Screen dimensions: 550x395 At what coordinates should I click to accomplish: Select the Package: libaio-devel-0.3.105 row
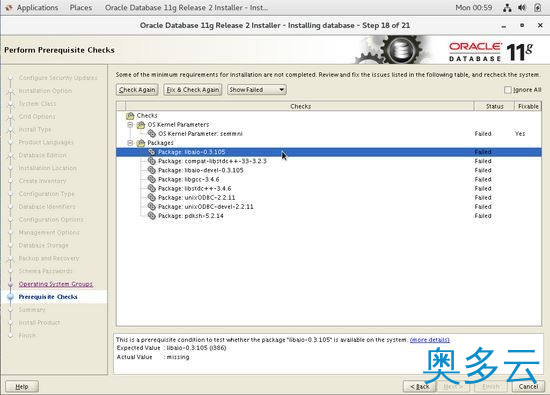pyautogui.click(x=329, y=170)
